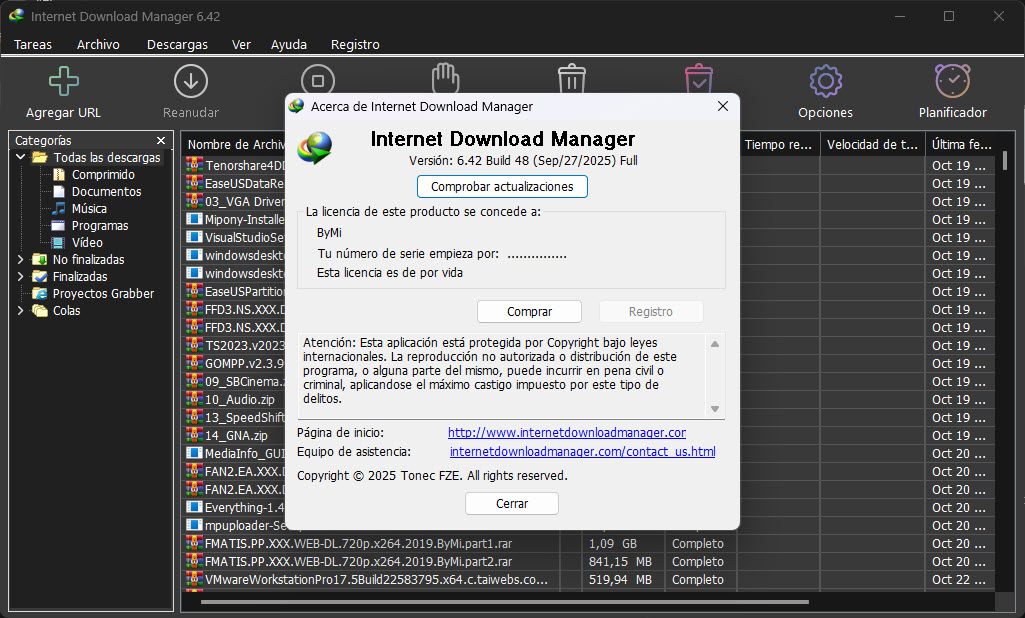Viewport: 1025px width, 618px height.
Task: Click the copyright text scroll-up arrow
Action: pos(715,344)
